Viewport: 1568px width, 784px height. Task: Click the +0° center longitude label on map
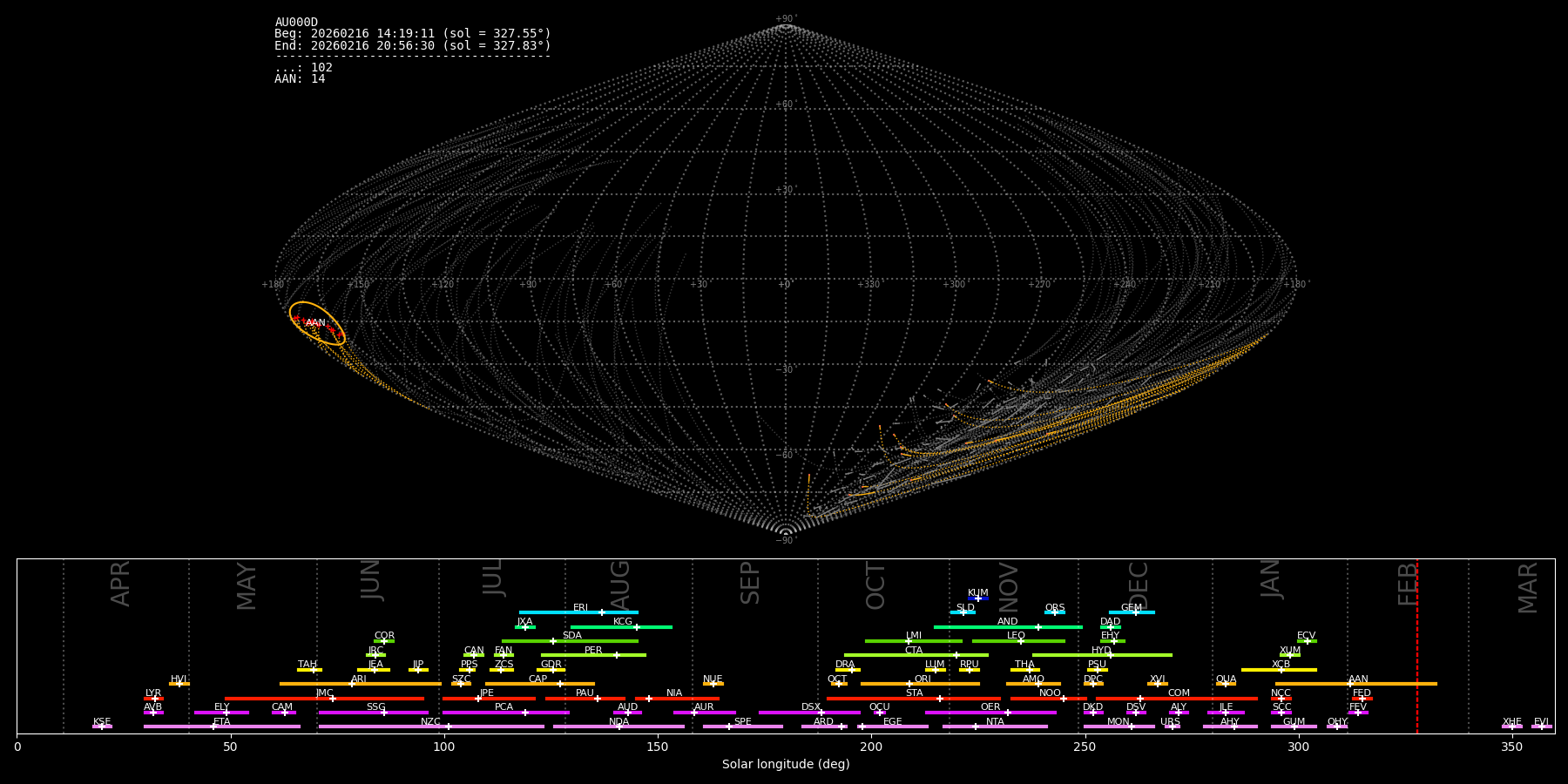[x=785, y=285]
